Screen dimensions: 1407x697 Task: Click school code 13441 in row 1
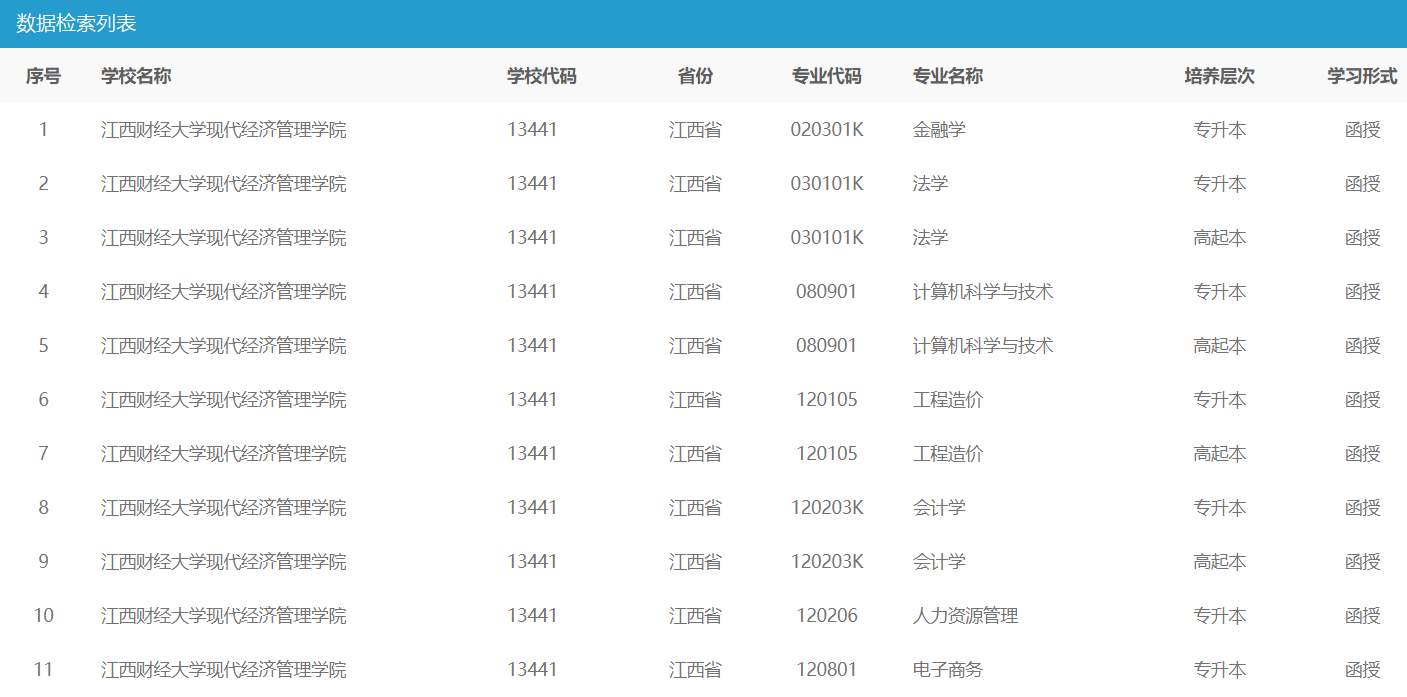pos(532,130)
